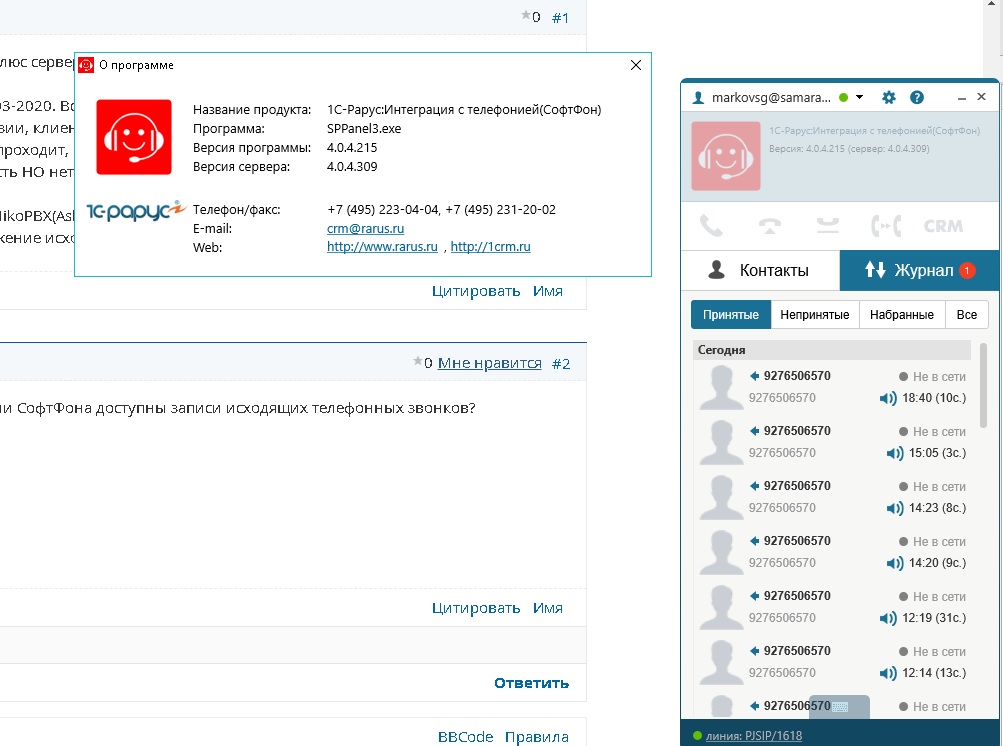Click the hold call icon

(828, 225)
